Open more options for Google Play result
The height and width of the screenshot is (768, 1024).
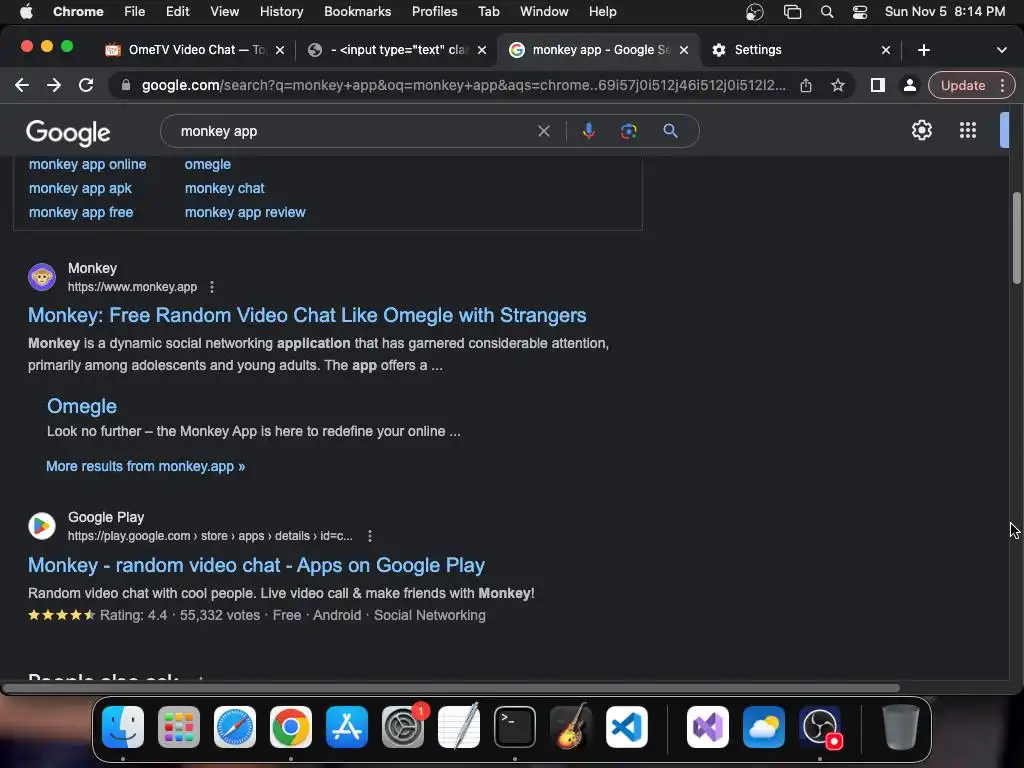[x=370, y=536]
